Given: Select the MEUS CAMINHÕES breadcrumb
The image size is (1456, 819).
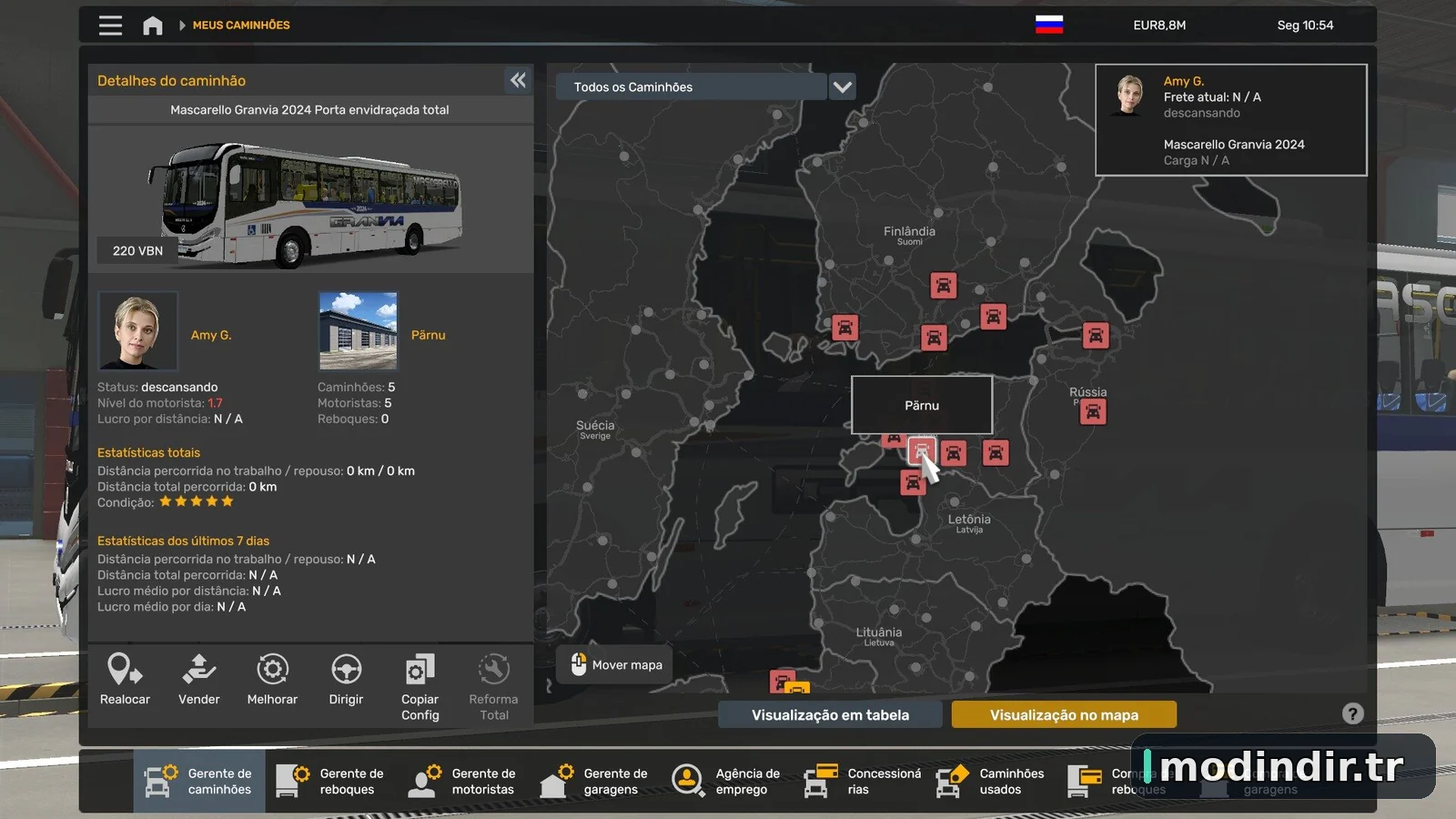Looking at the screenshot, I should tap(241, 25).
